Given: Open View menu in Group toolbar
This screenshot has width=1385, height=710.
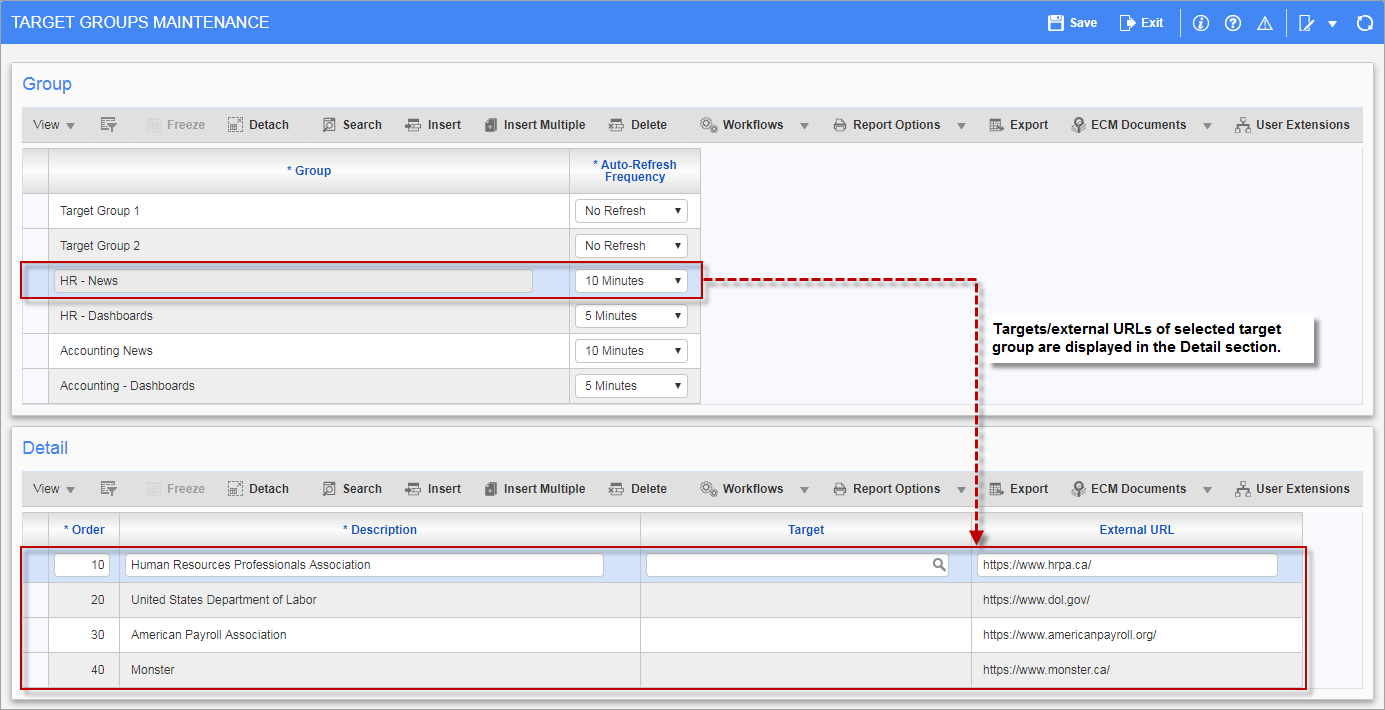Looking at the screenshot, I should tap(53, 125).
